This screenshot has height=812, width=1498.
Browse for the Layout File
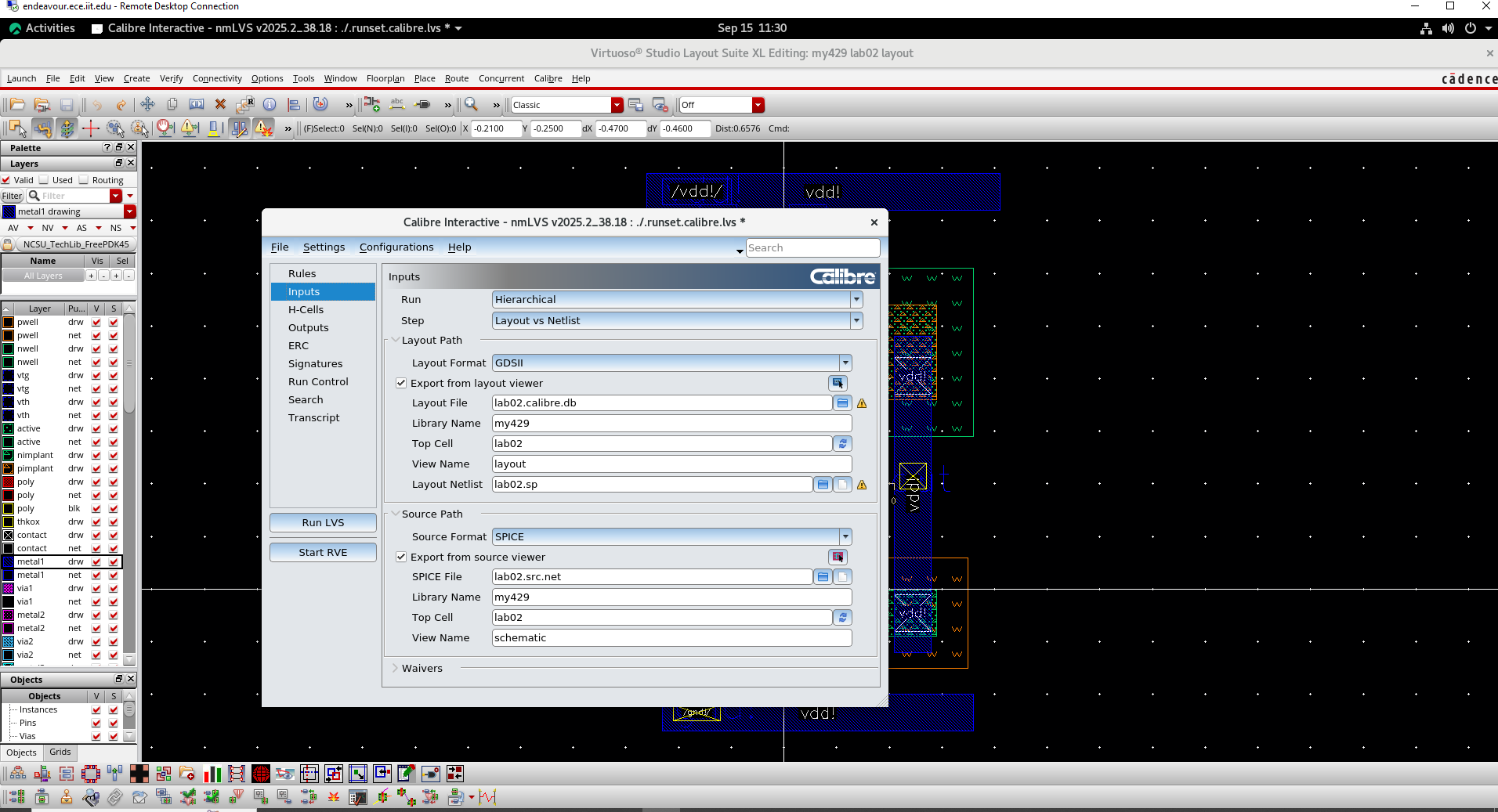pos(842,403)
